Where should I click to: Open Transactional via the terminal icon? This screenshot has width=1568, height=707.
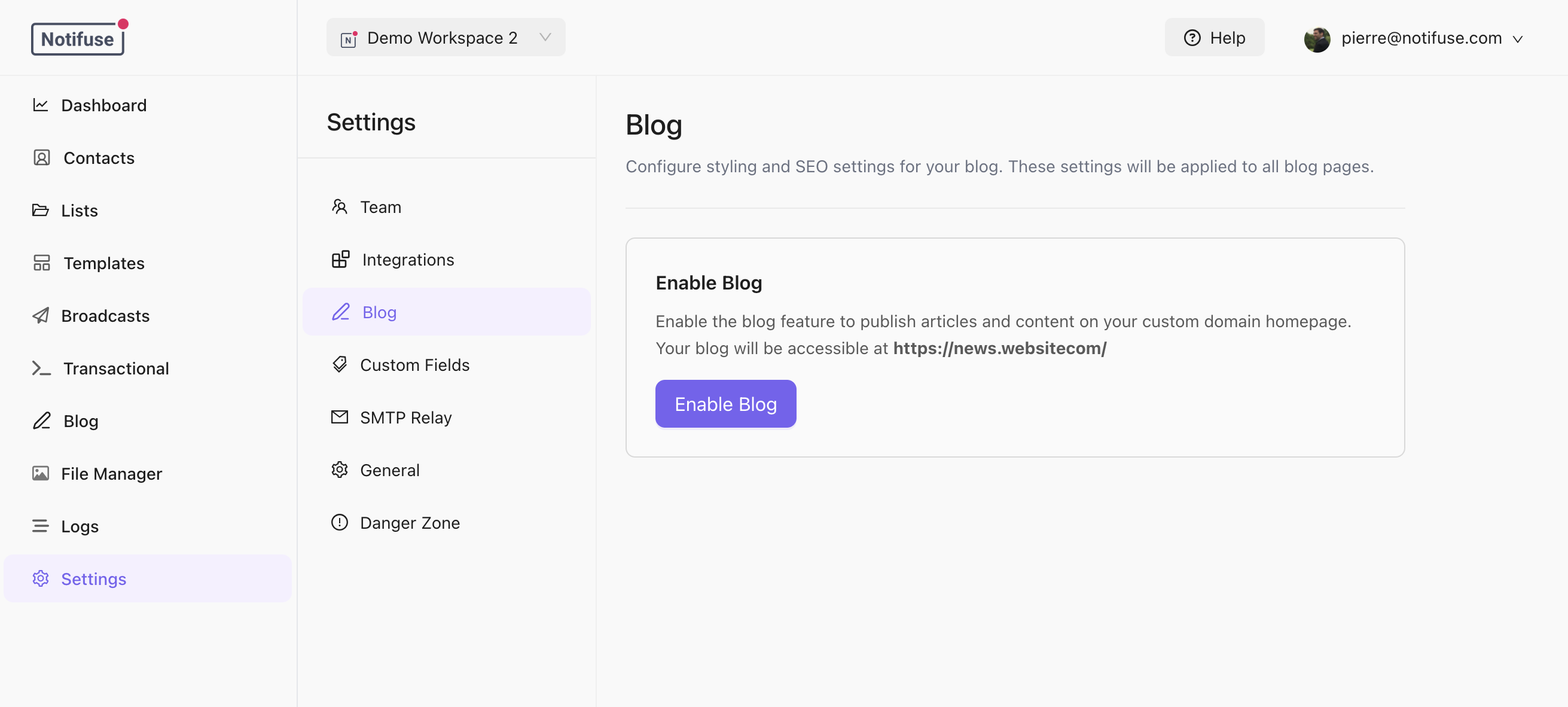click(x=40, y=368)
